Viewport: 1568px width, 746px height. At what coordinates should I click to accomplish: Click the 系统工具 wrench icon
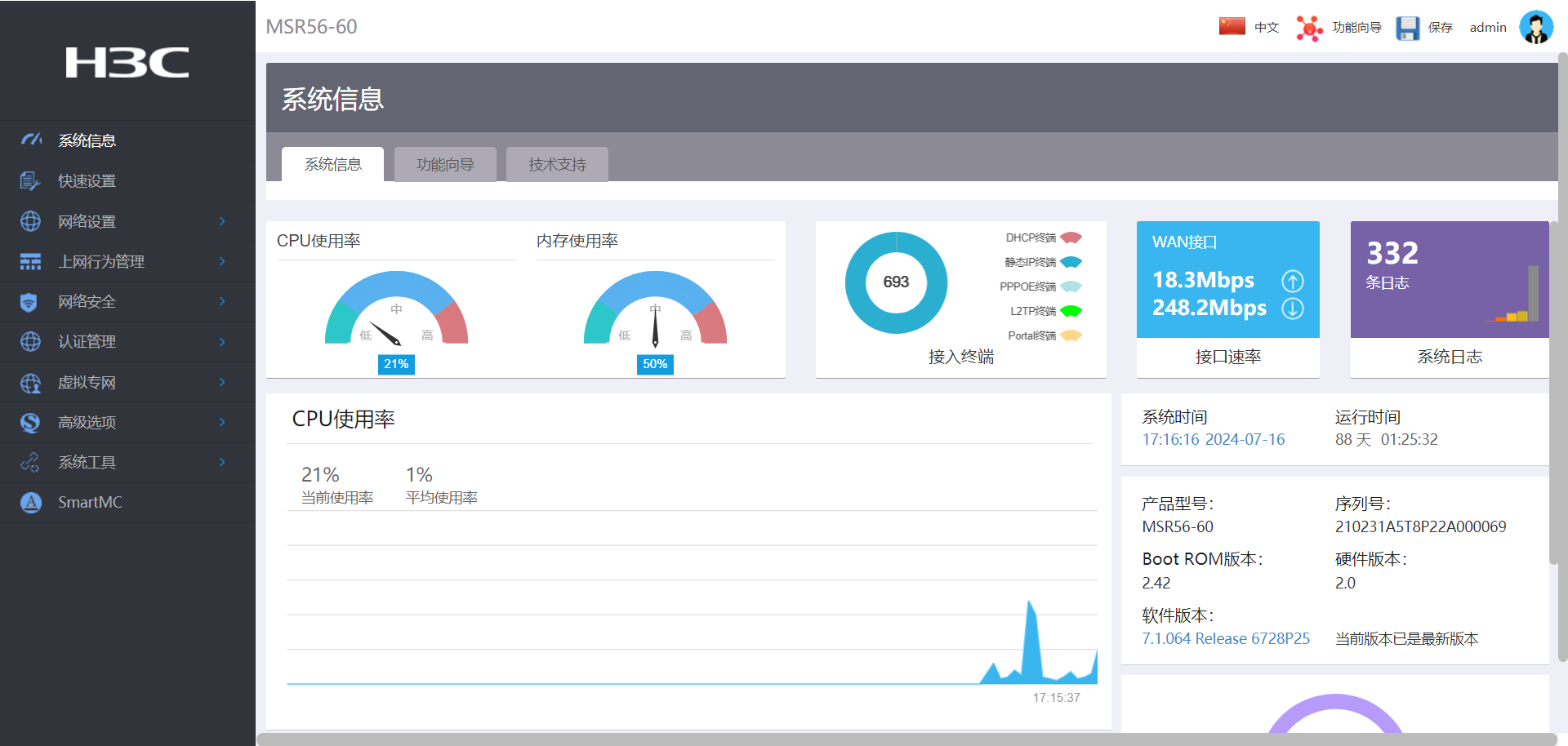(31, 462)
